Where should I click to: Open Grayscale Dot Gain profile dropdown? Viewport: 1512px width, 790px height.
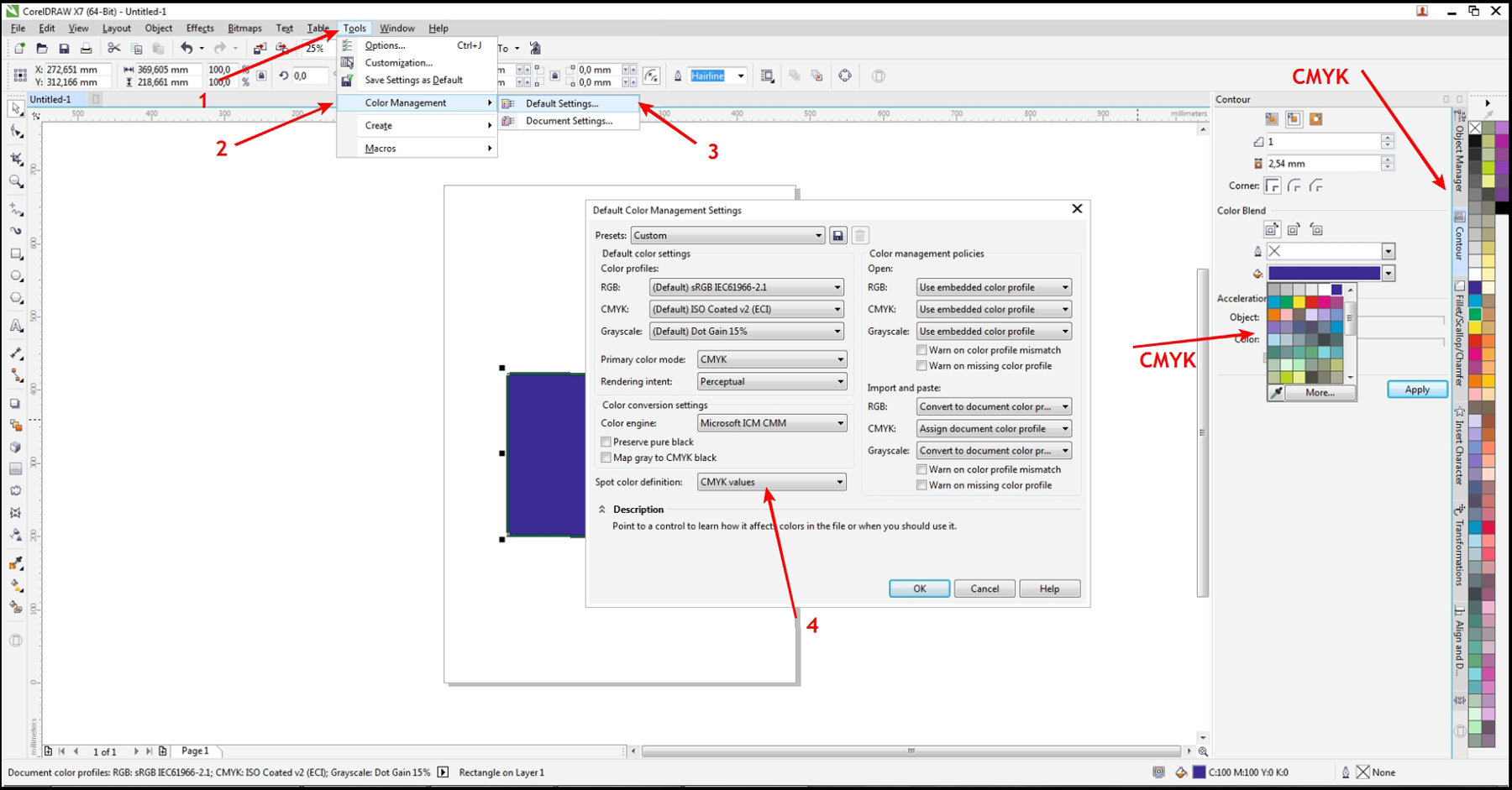(746, 332)
